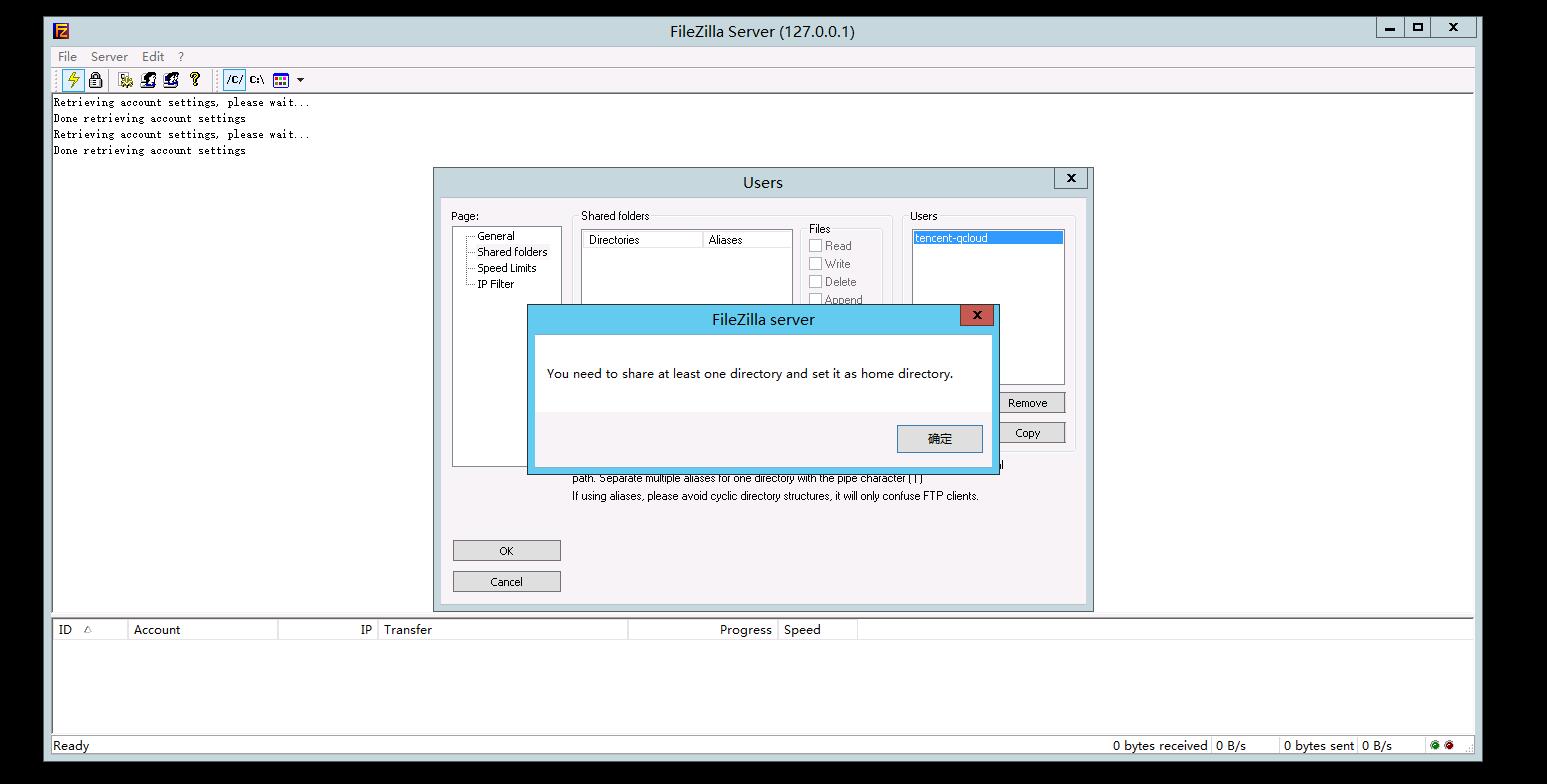Open the Edit menu
The width and height of the screenshot is (1547, 784).
[x=153, y=57]
